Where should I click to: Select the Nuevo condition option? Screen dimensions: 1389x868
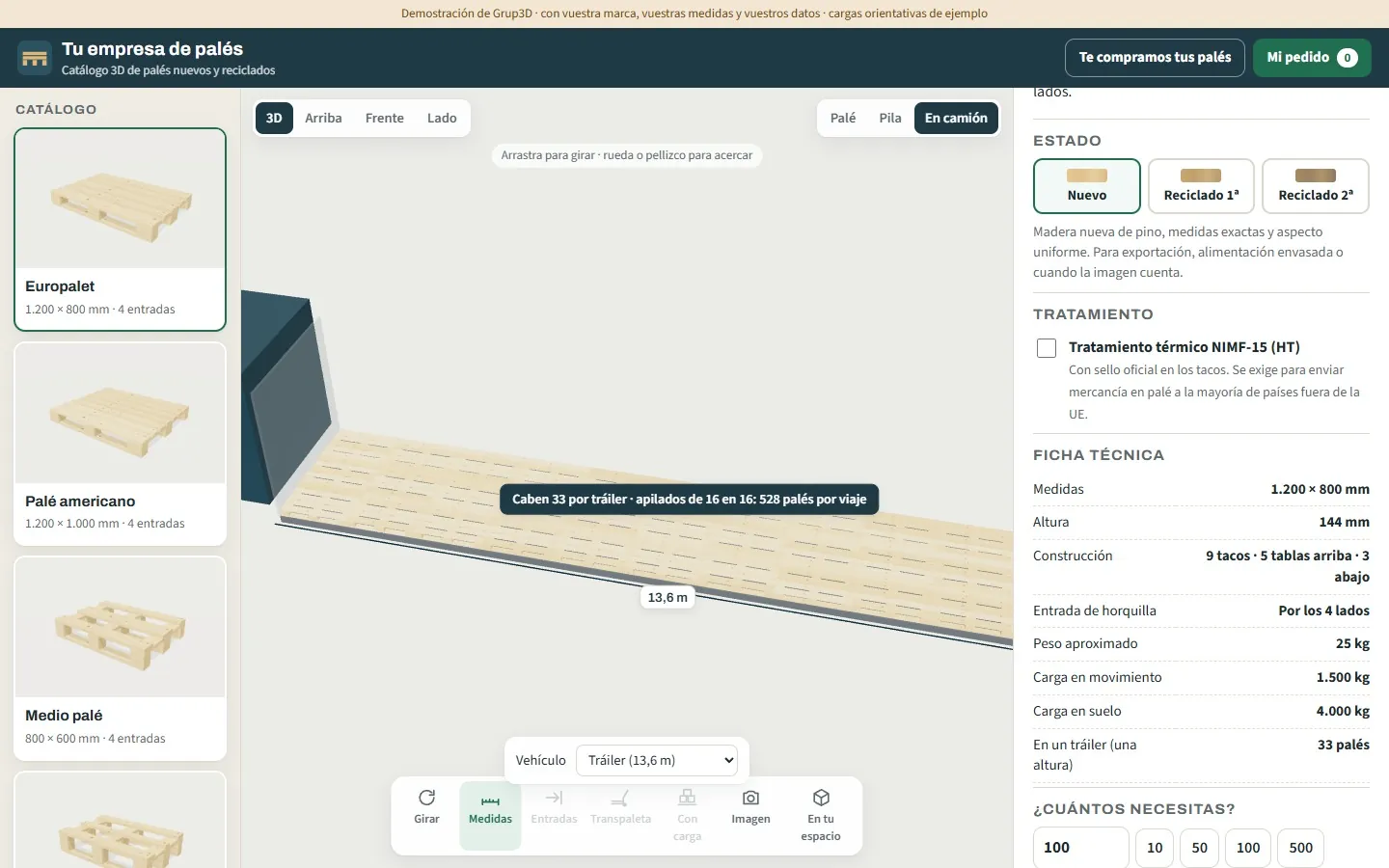pyautogui.click(x=1087, y=186)
